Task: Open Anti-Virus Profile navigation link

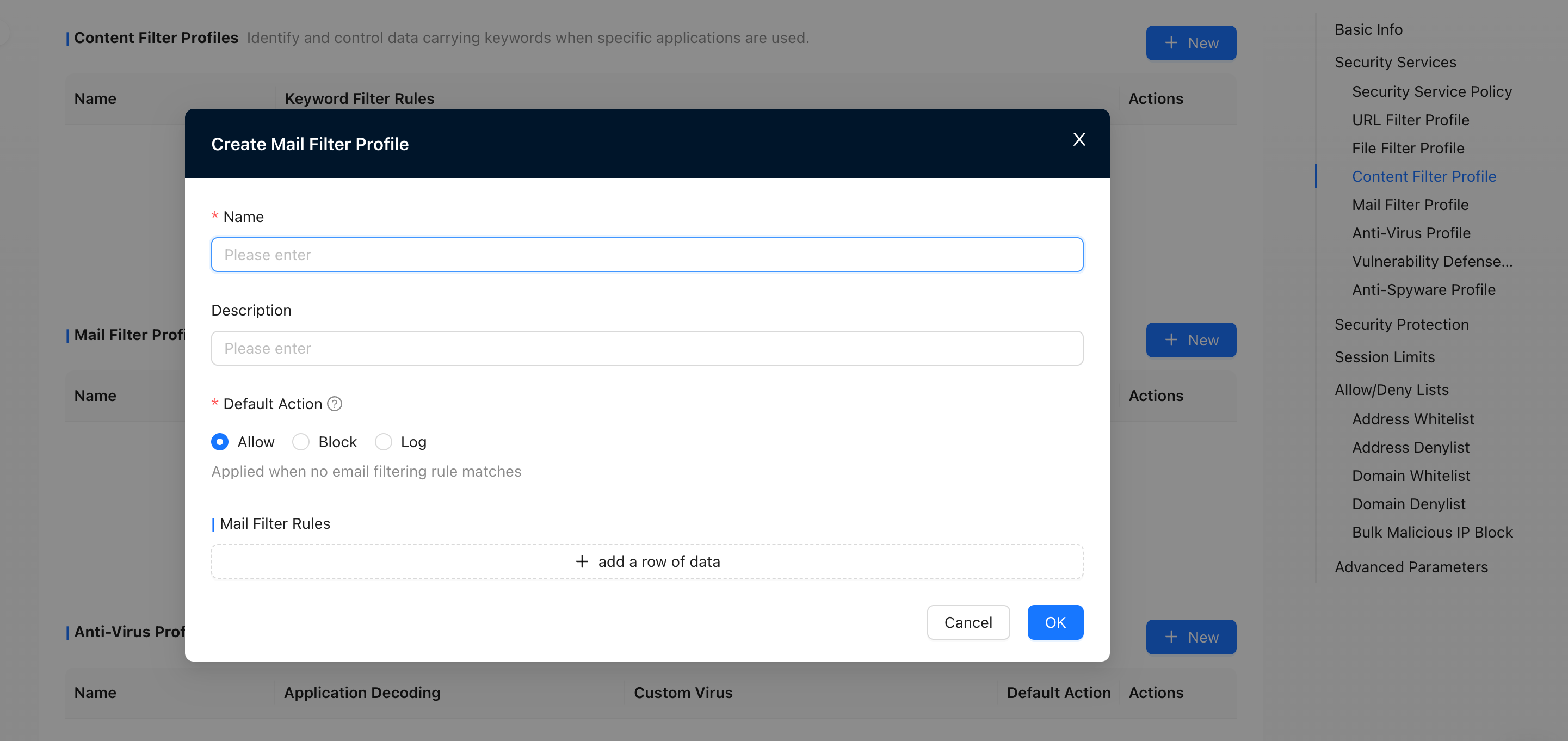Action: point(1411,233)
